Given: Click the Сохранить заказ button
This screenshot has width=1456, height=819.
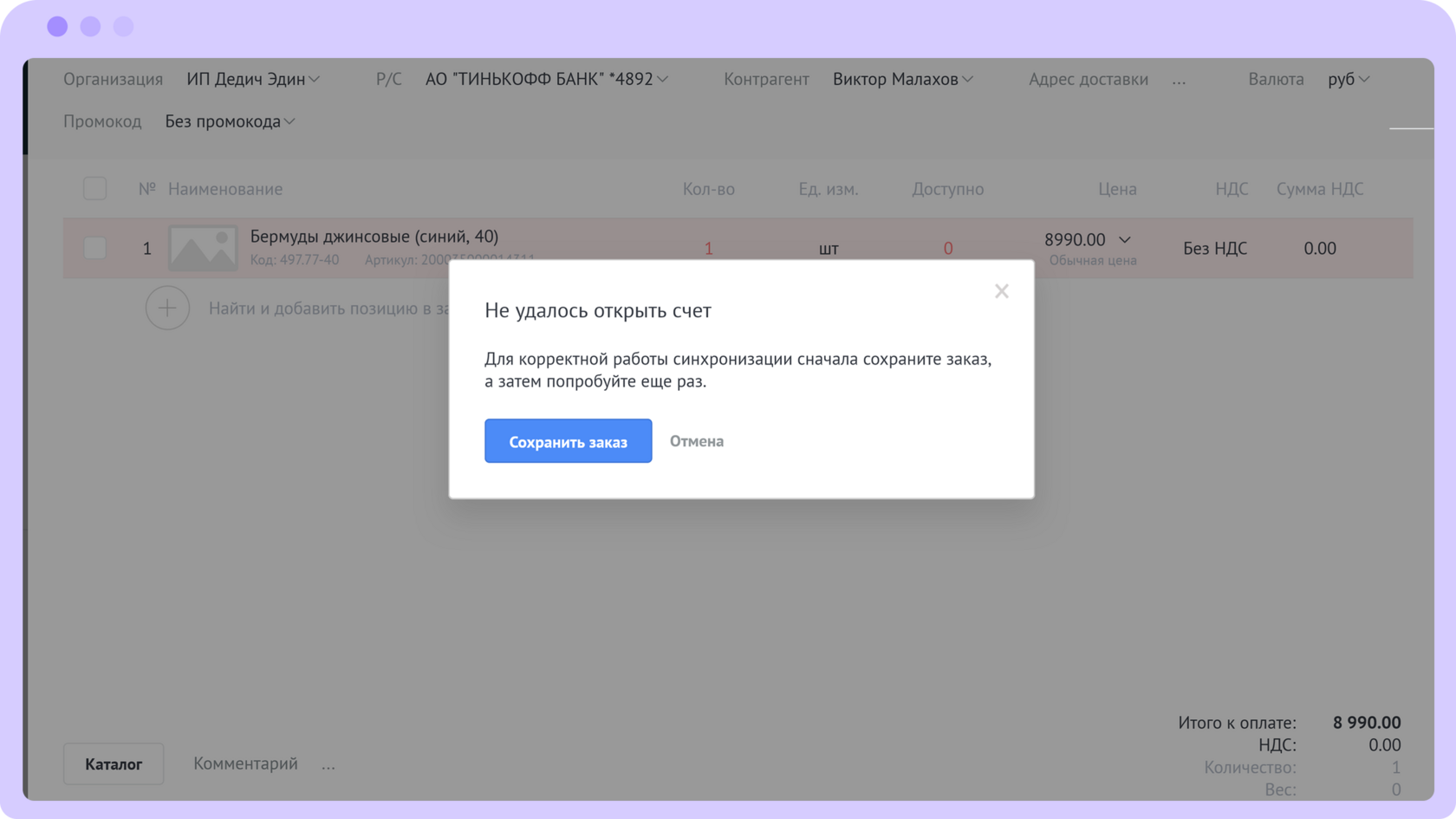Looking at the screenshot, I should 568,441.
